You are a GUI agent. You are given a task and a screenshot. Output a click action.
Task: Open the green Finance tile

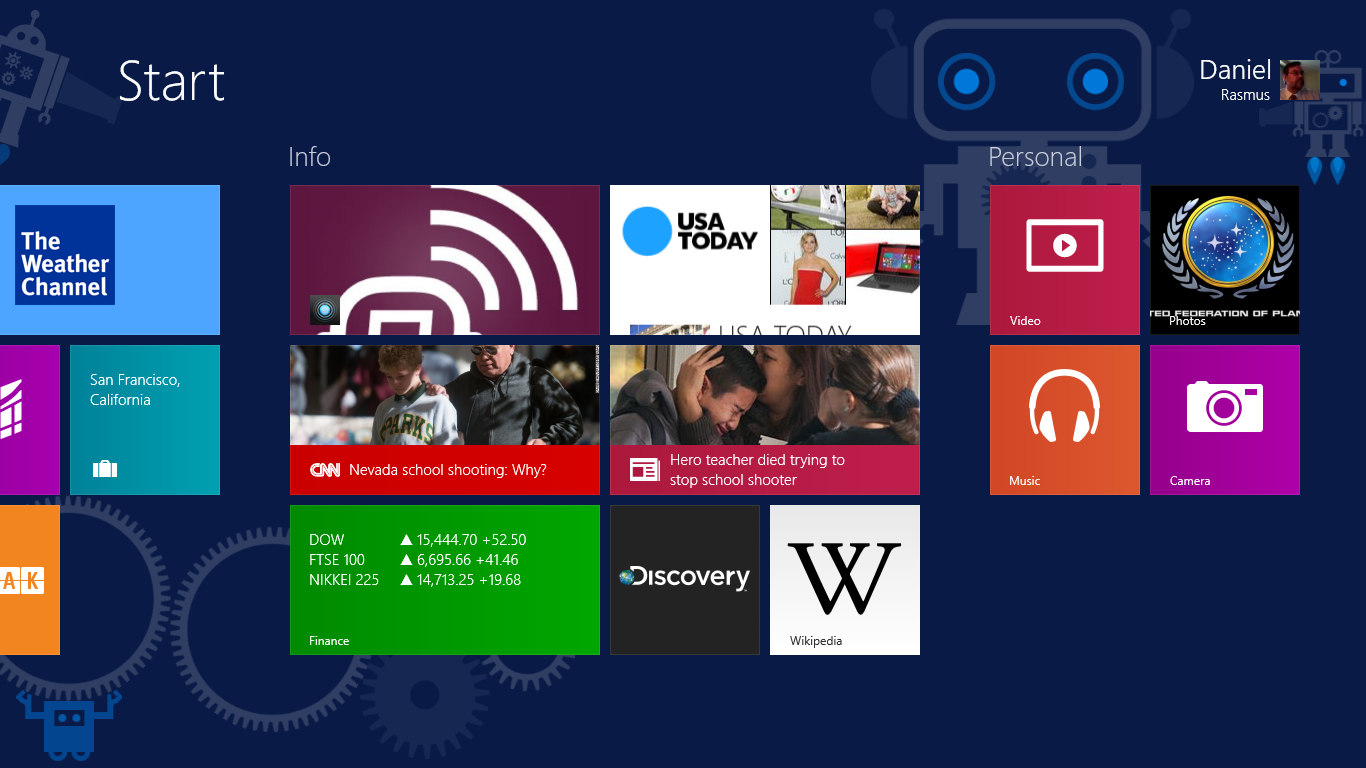pyautogui.click(x=445, y=580)
